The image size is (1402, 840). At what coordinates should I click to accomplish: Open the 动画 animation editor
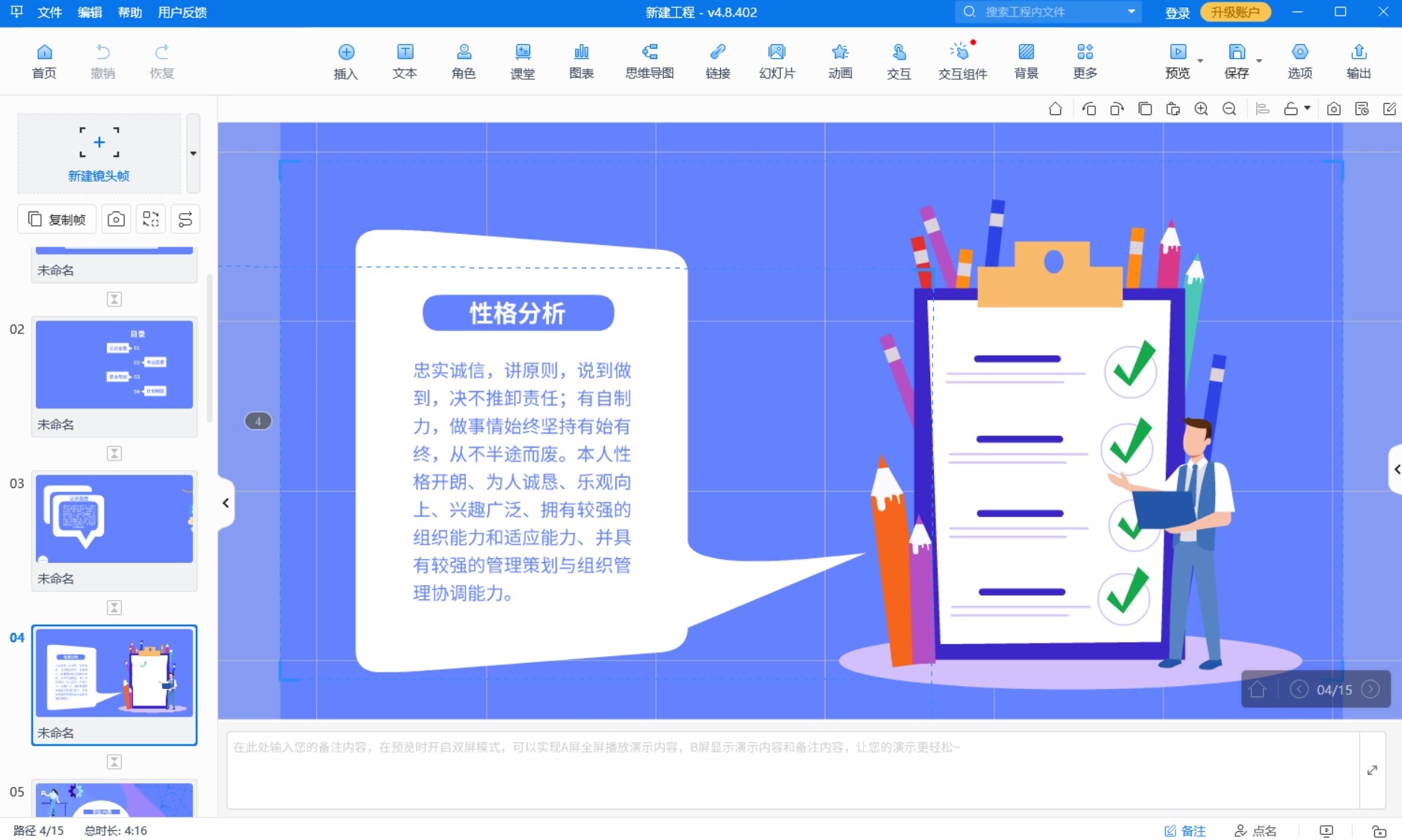point(840,61)
